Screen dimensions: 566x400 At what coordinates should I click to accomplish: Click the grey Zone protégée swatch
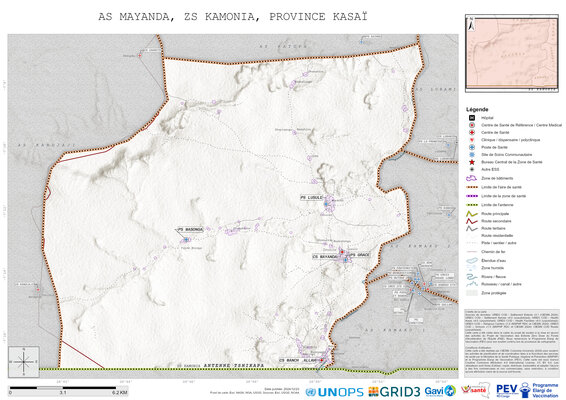(471, 293)
